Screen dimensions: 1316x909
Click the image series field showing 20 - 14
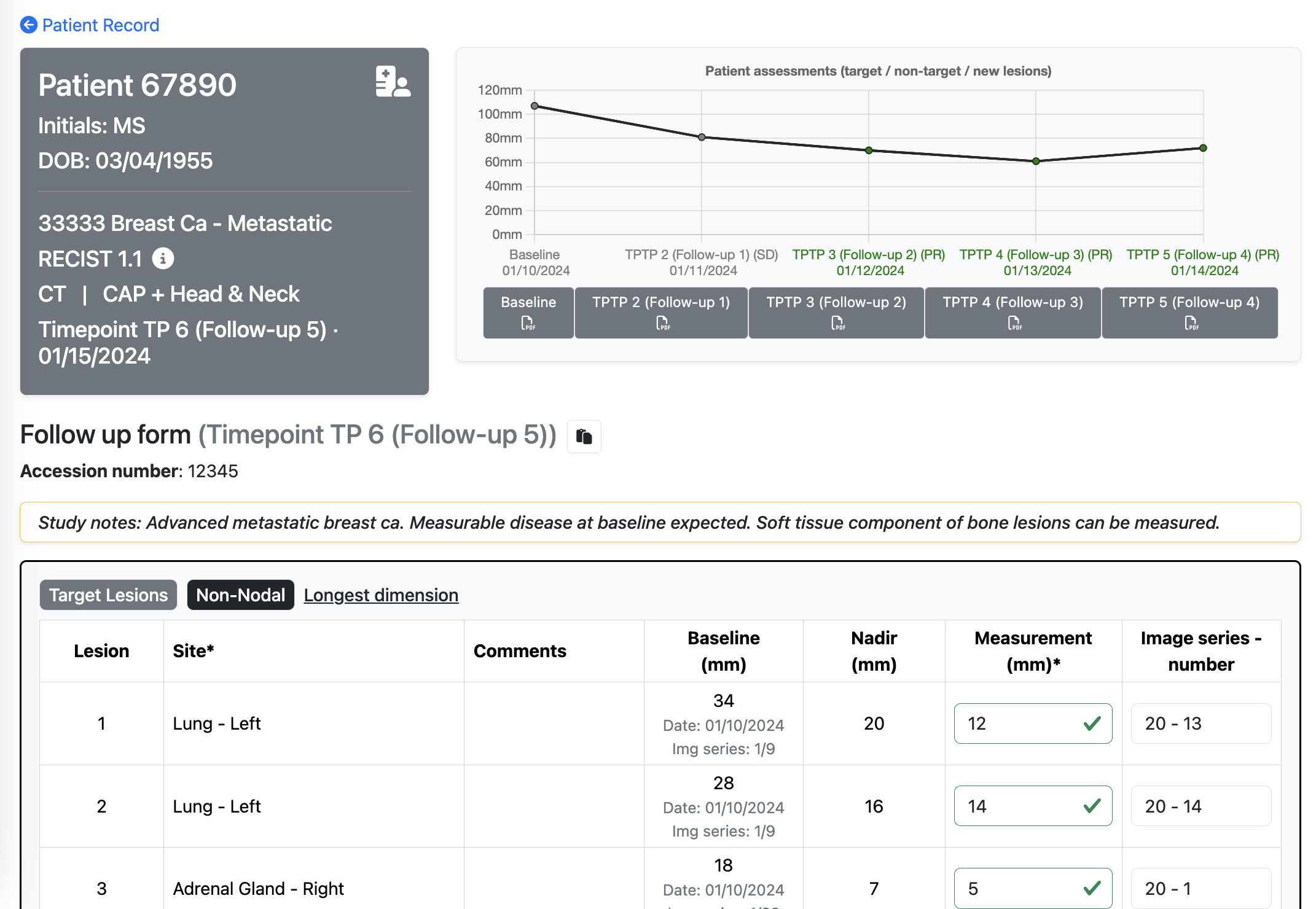pyautogui.click(x=1200, y=806)
